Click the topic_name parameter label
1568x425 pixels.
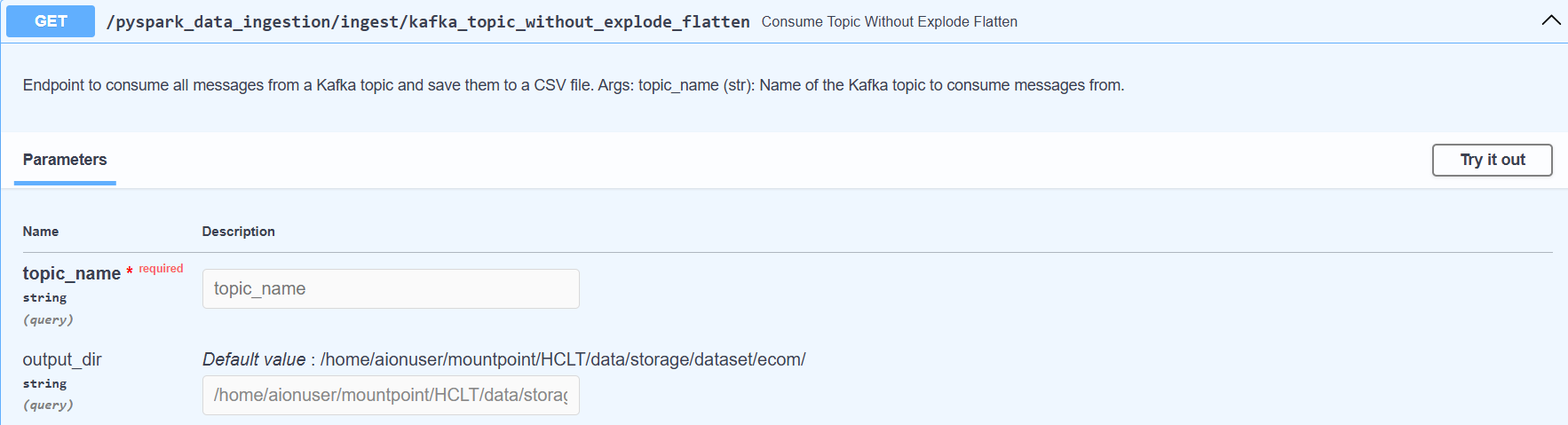pos(71,274)
